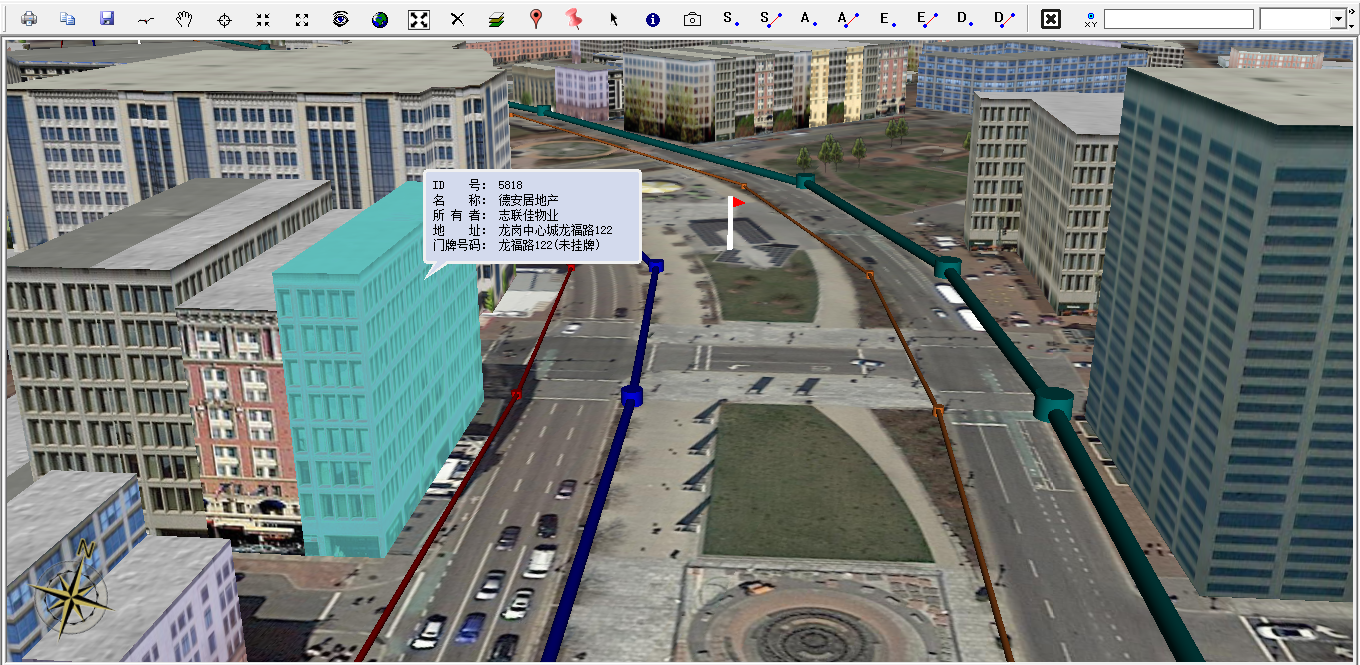Click the XY coordinate input field
This screenshot has width=1360, height=665.
tap(1178, 19)
